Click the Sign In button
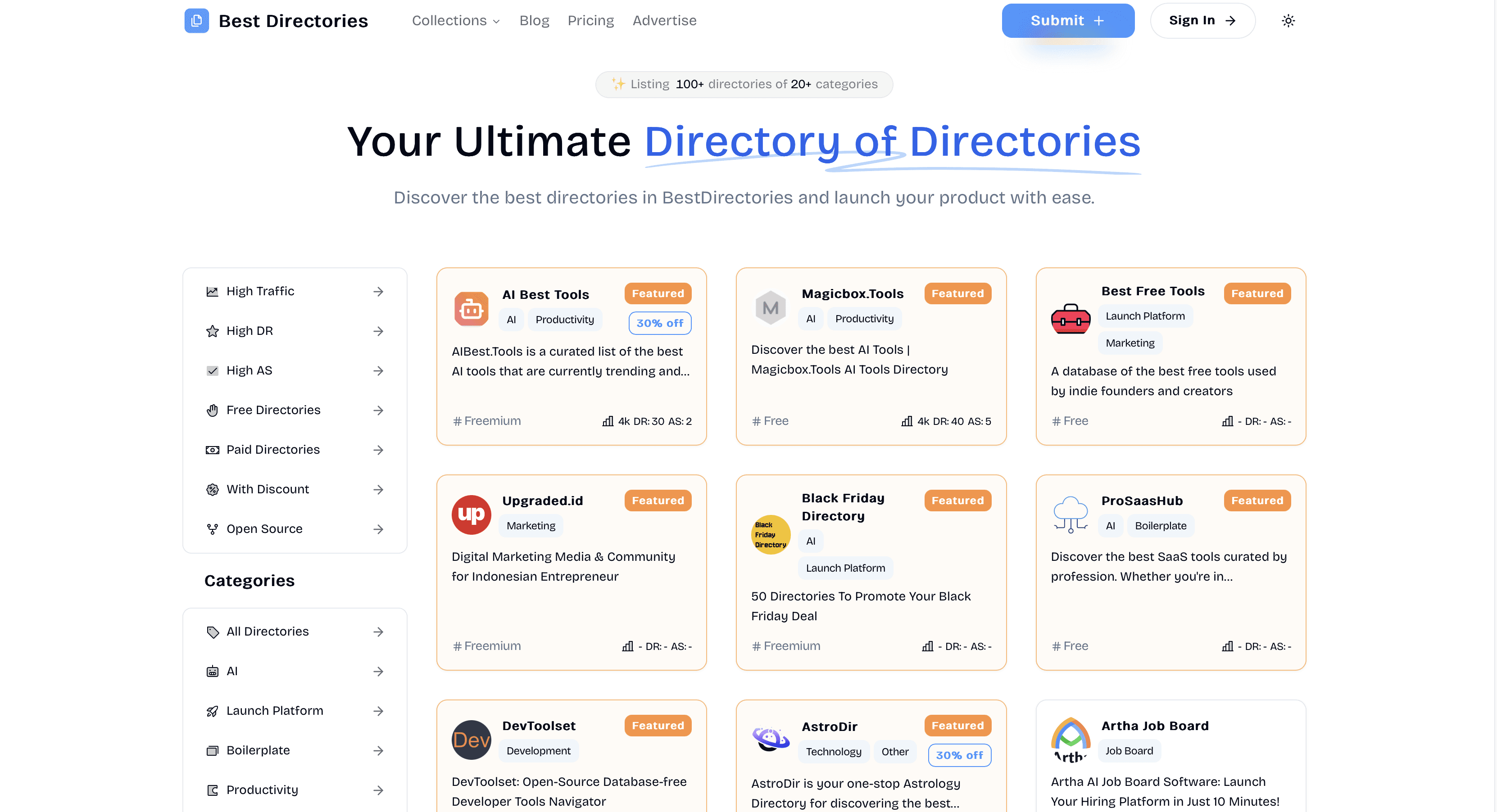This screenshot has height=812, width=1497. tap(1202, 21)
